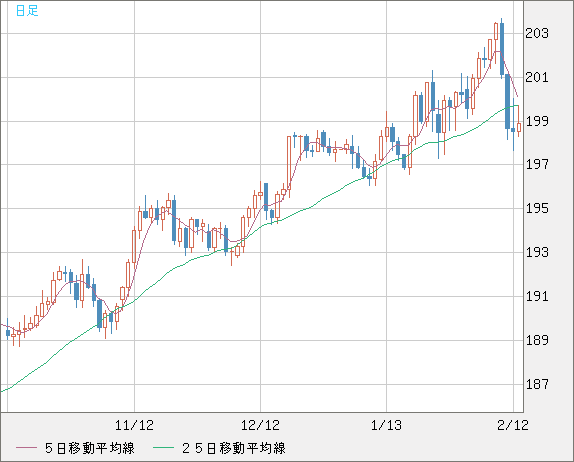Click the 197 price axis label
Screen dimensions: 574x462
coord(537,165)
